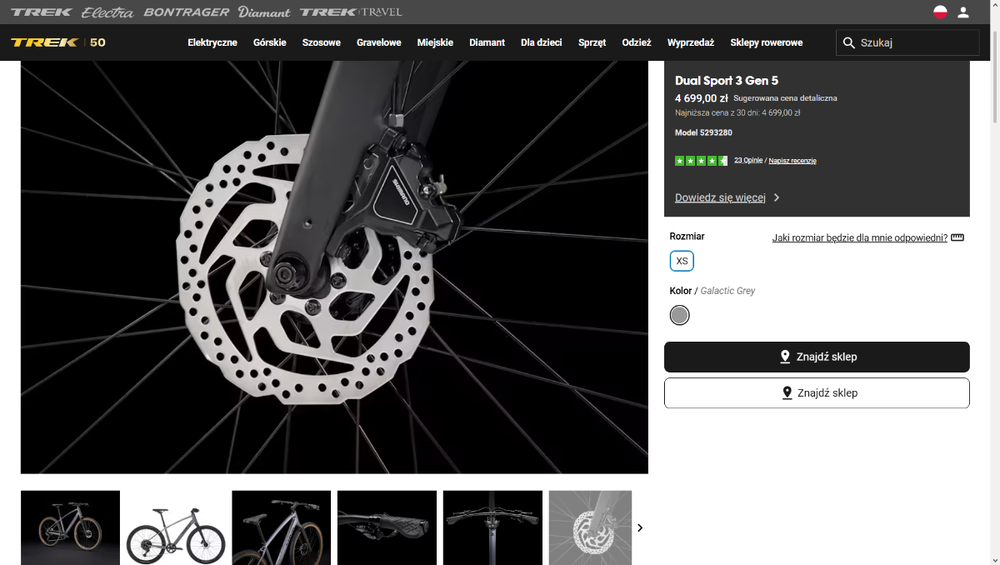Click the size guide ruler icon
This screenshot has width=1000, height=565.
(x=957, y=237)
